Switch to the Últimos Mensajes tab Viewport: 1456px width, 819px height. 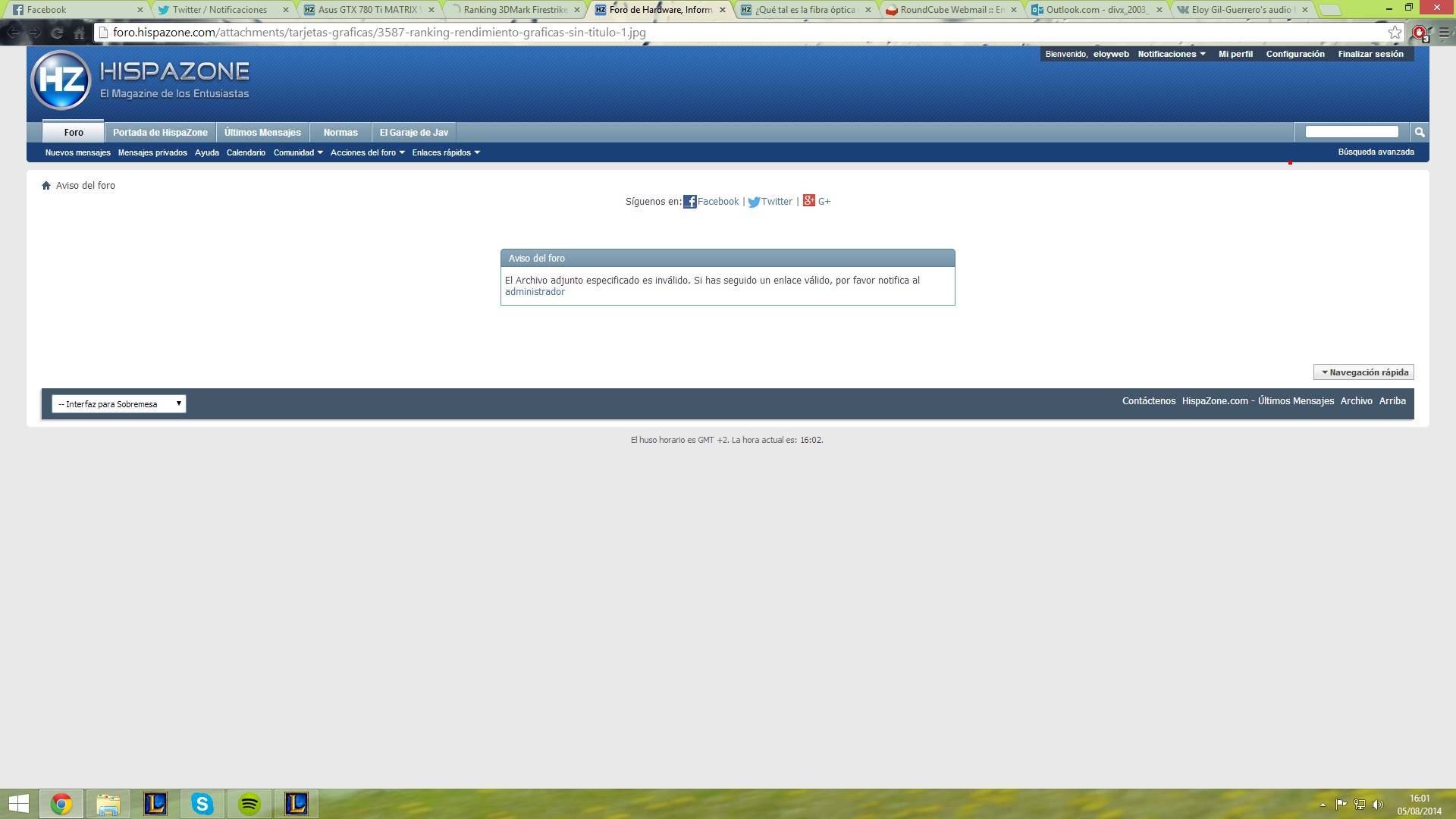coord(262,132)
